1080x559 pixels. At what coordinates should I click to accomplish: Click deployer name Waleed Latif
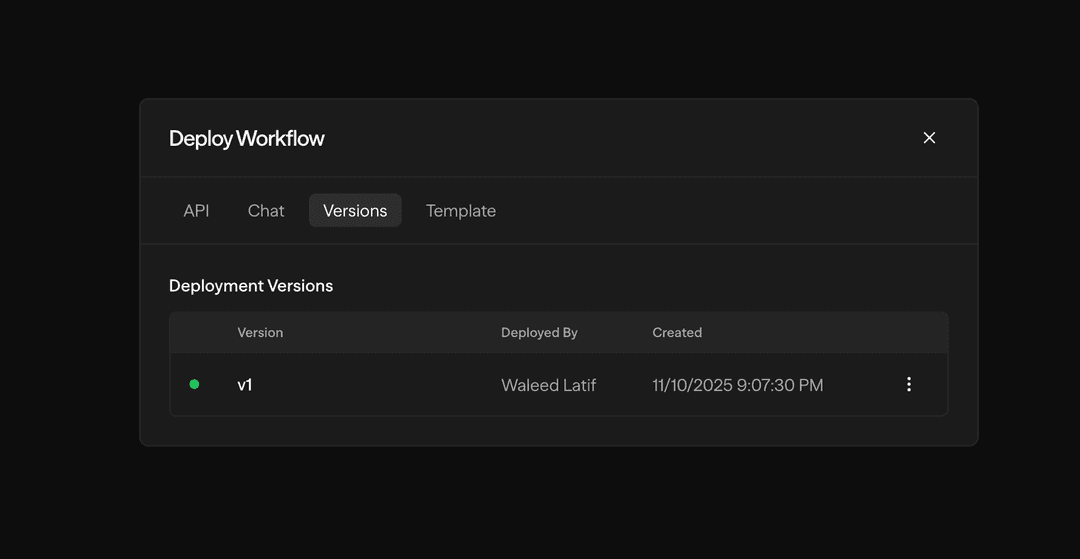click(548, 385)
